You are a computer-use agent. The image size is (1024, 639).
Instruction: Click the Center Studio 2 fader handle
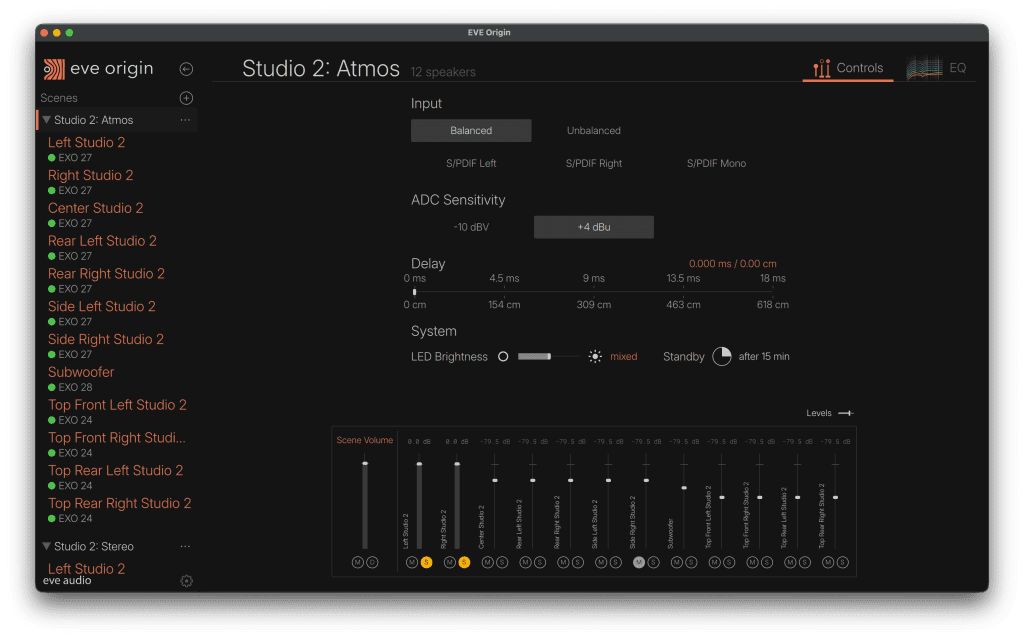pyautogui.click(x=495, y=481)
